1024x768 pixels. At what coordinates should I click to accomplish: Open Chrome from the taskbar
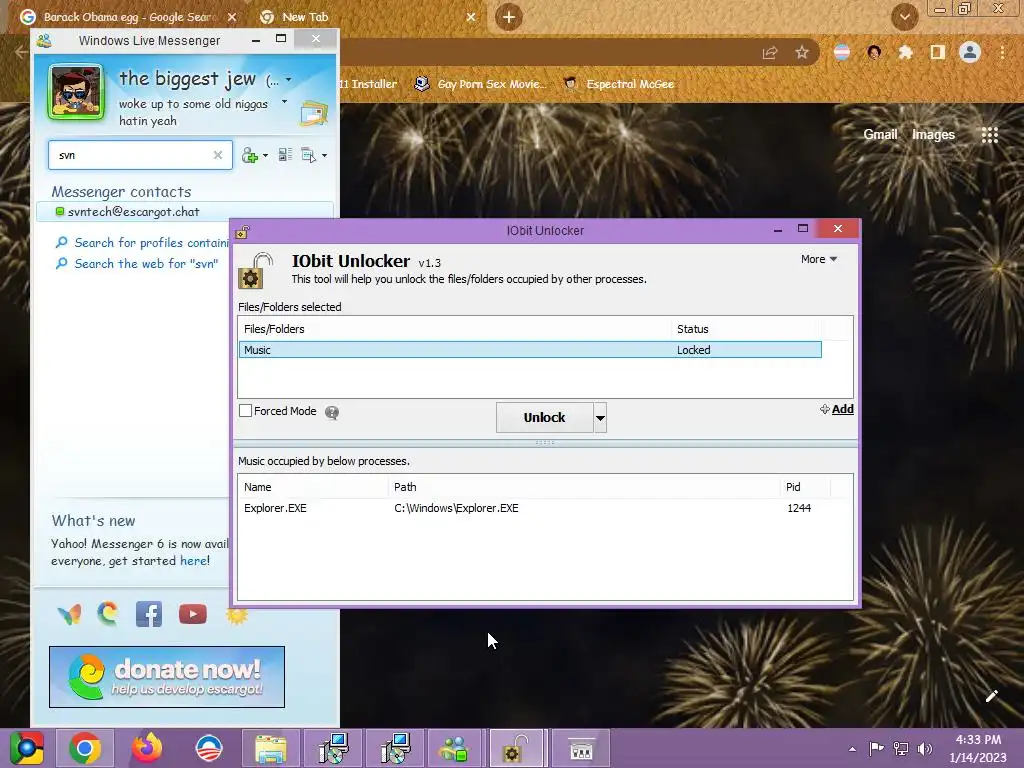[85, 748]
